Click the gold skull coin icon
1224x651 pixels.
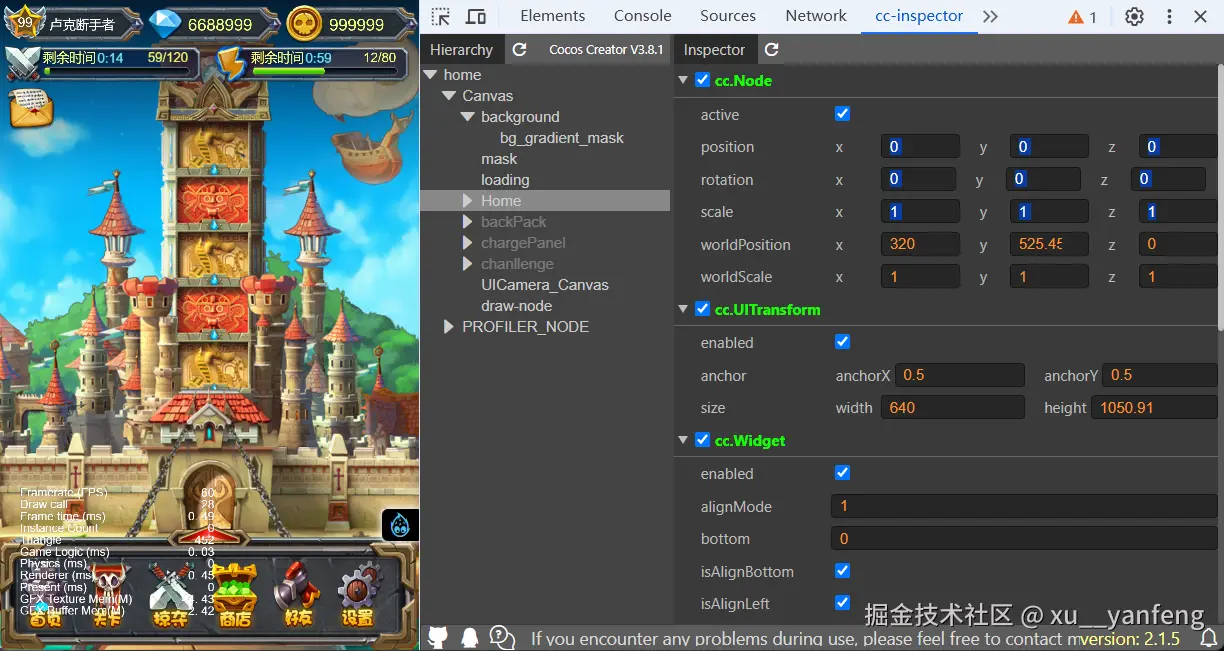(x=304, y=24)
